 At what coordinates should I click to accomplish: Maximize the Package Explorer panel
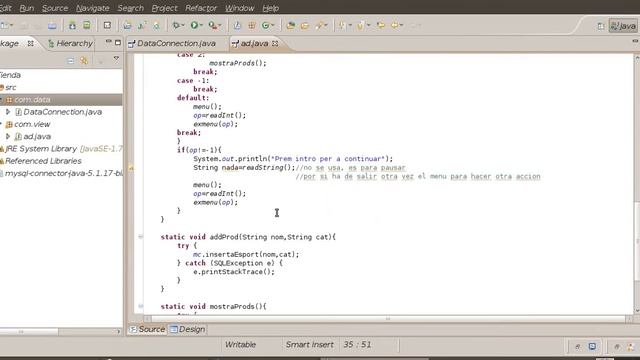pyautogui.click(x=118, y=42)
